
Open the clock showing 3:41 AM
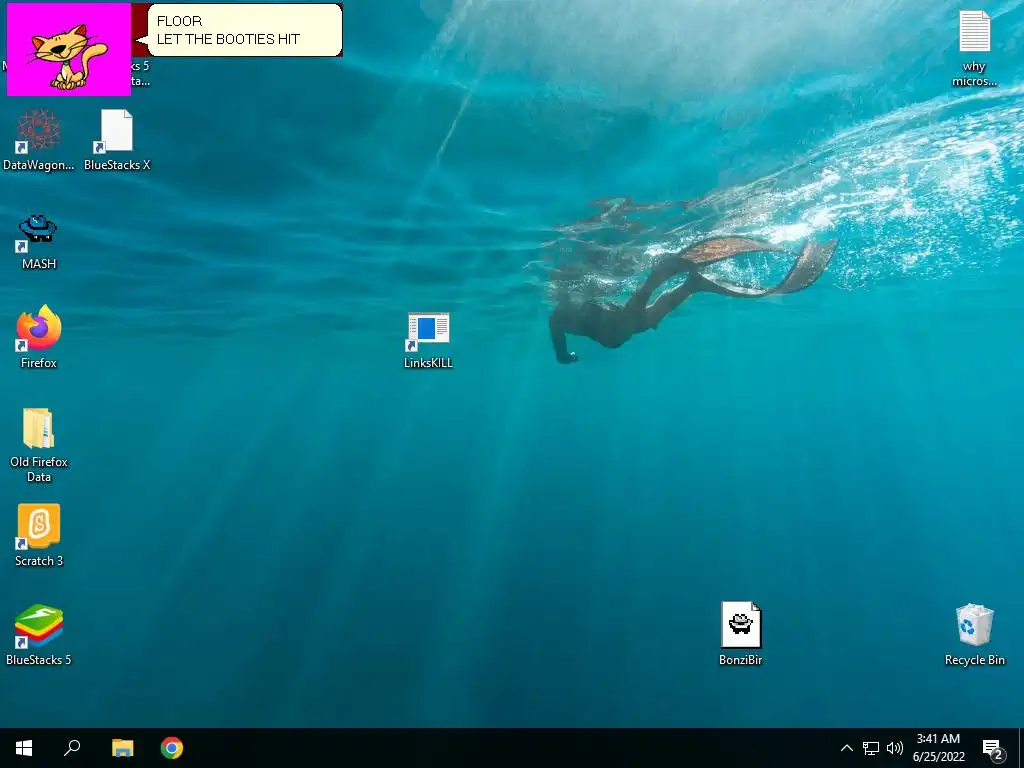click(938, 748)
